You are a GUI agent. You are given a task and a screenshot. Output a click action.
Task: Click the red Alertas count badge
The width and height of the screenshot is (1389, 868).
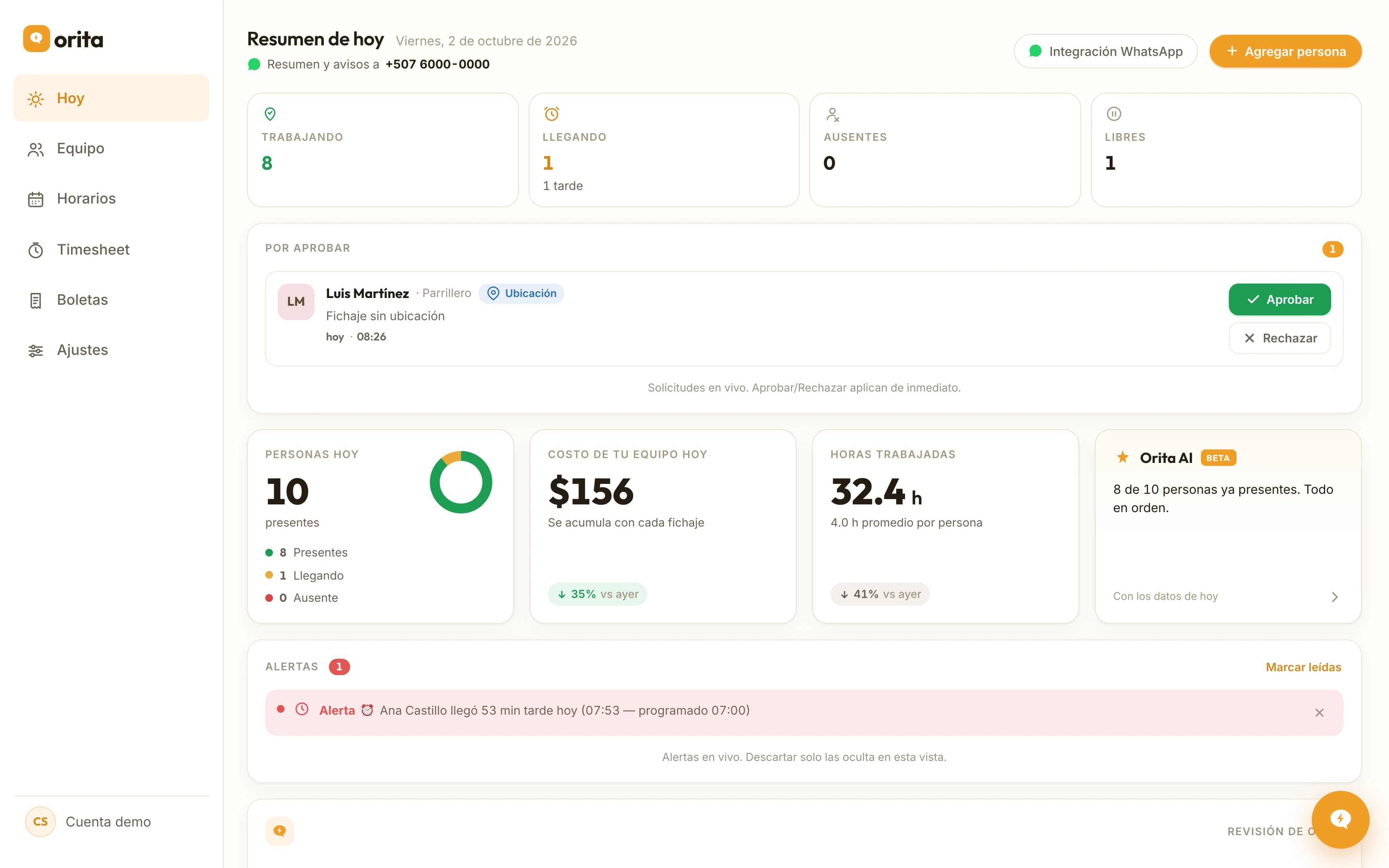pos(339,667)
